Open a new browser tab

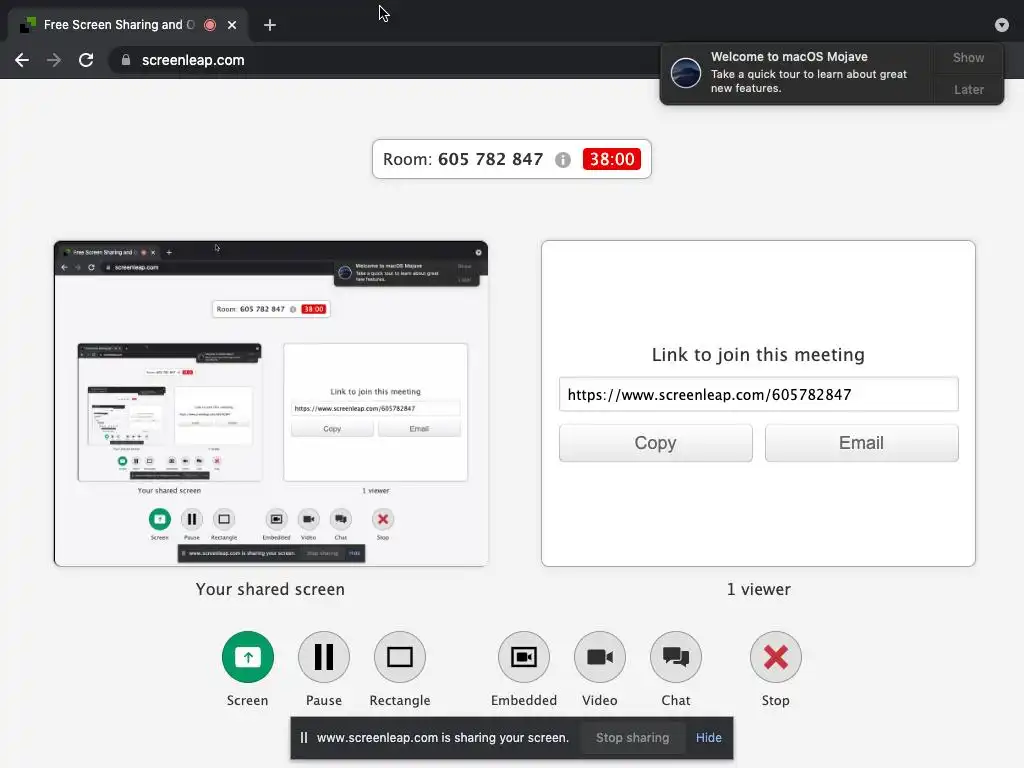[x=270, y=25]
